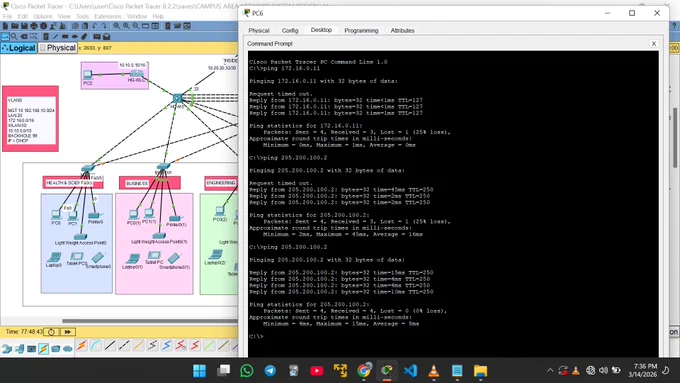Show hidden system tray icons chevron

[x=550, y=370]
